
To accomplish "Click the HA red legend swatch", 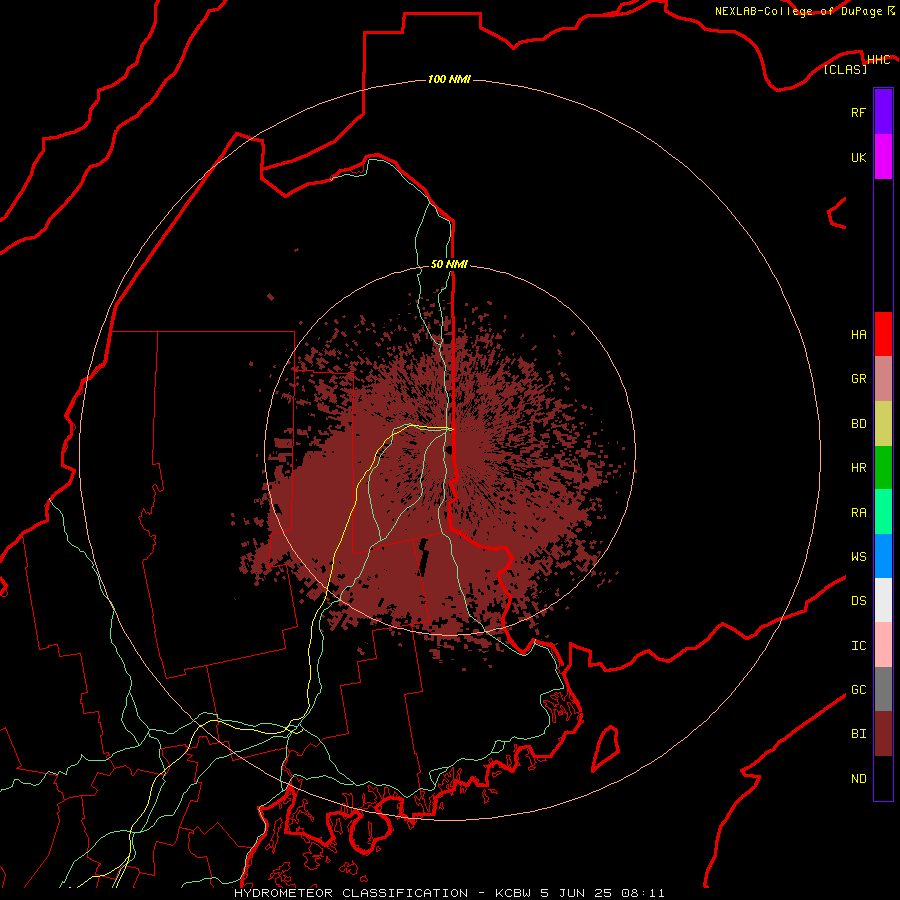I will [x=883, y=334].
